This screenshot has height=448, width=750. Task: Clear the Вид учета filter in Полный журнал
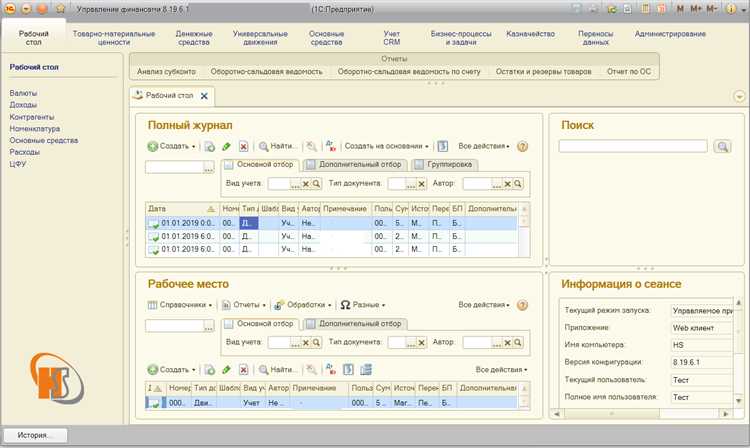click(306, 184)
